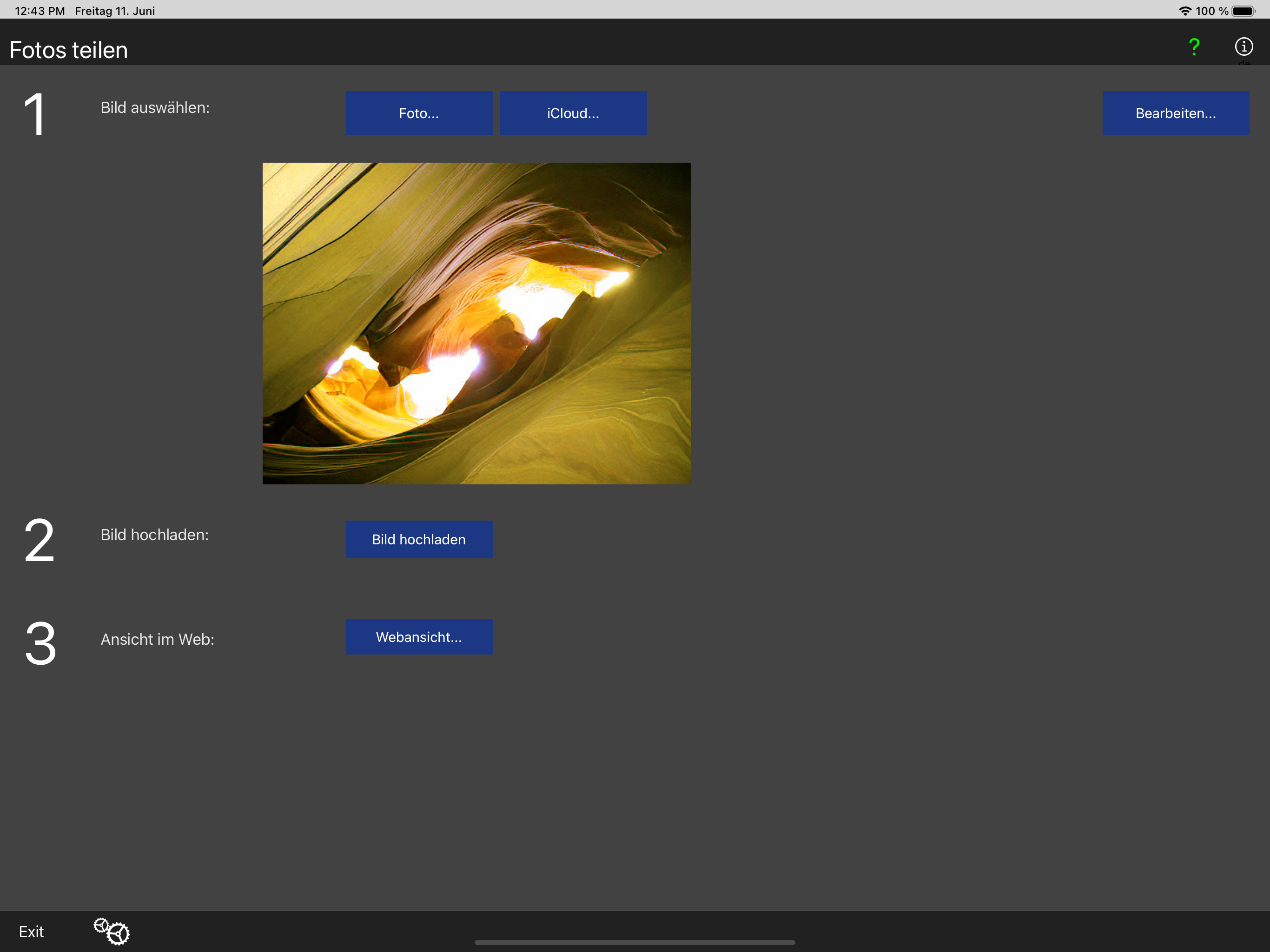
Task: Tap the 12:43 PM clock
Action: click(40, 11)
